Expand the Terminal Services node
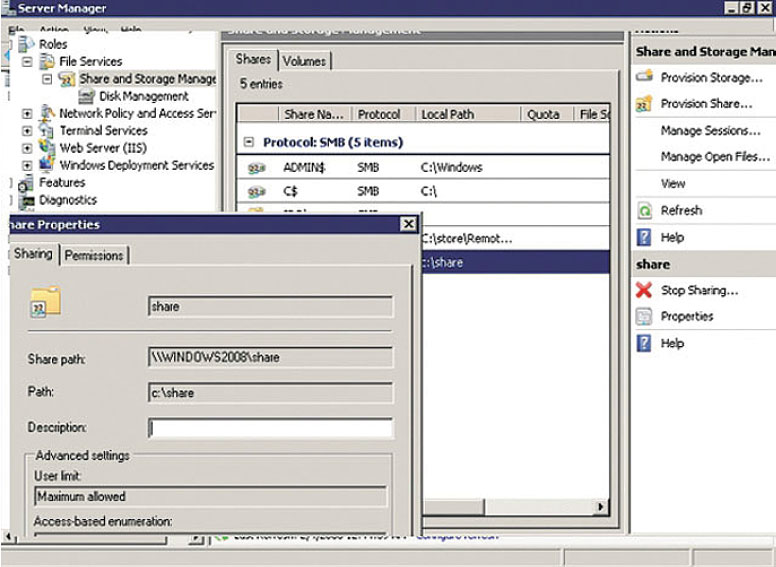This screenshot has width=776, height=567. point(27,131)
